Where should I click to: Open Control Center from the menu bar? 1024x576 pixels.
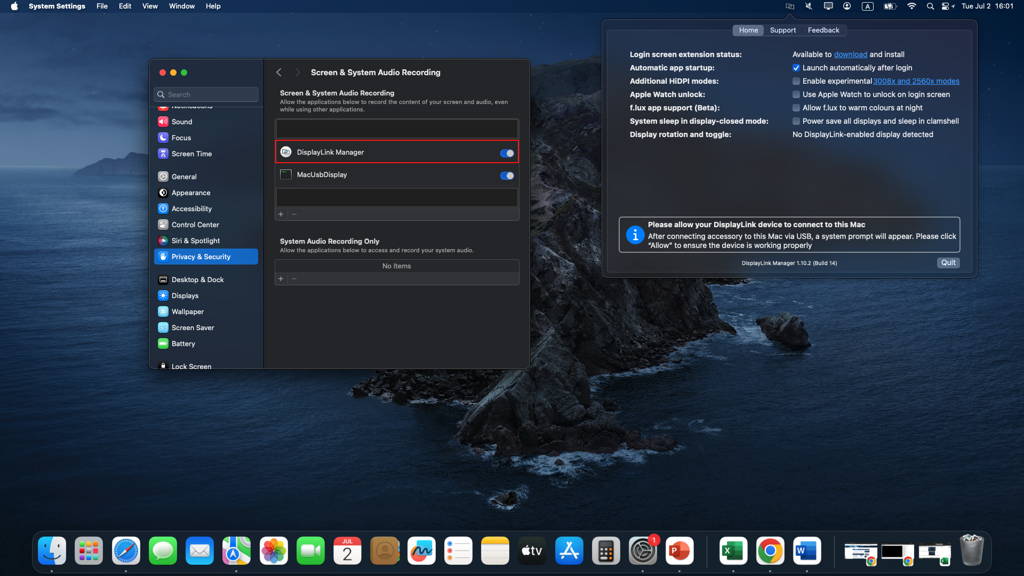point(946,6)
